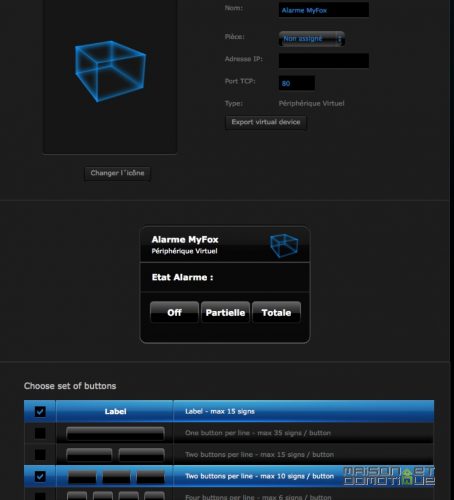Click the large blue cube device icon
This screenshot has width=454, height=500.
(x=110, y=71)
